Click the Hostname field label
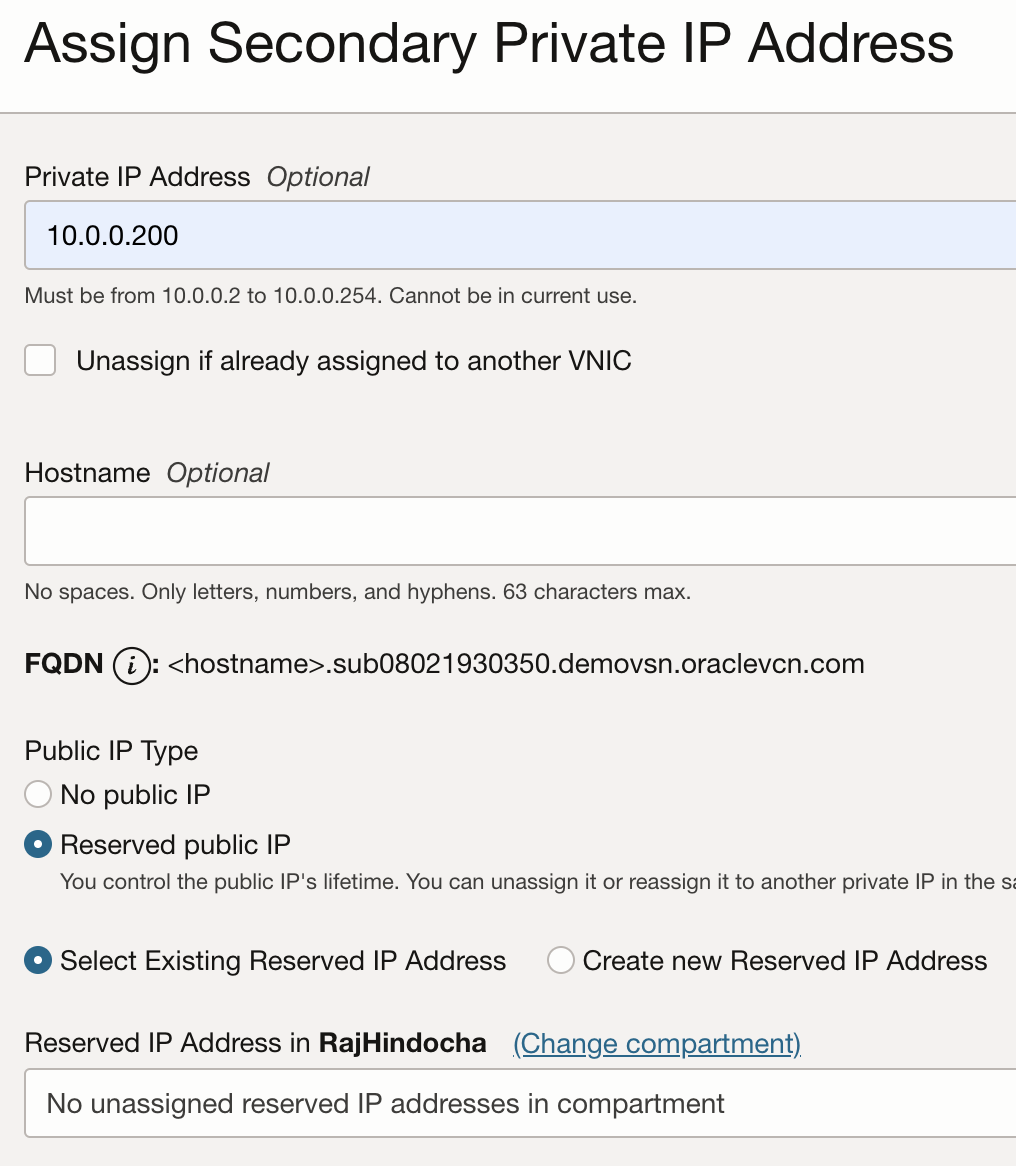Screen dimensions: 1016x1166 (87, 473)
